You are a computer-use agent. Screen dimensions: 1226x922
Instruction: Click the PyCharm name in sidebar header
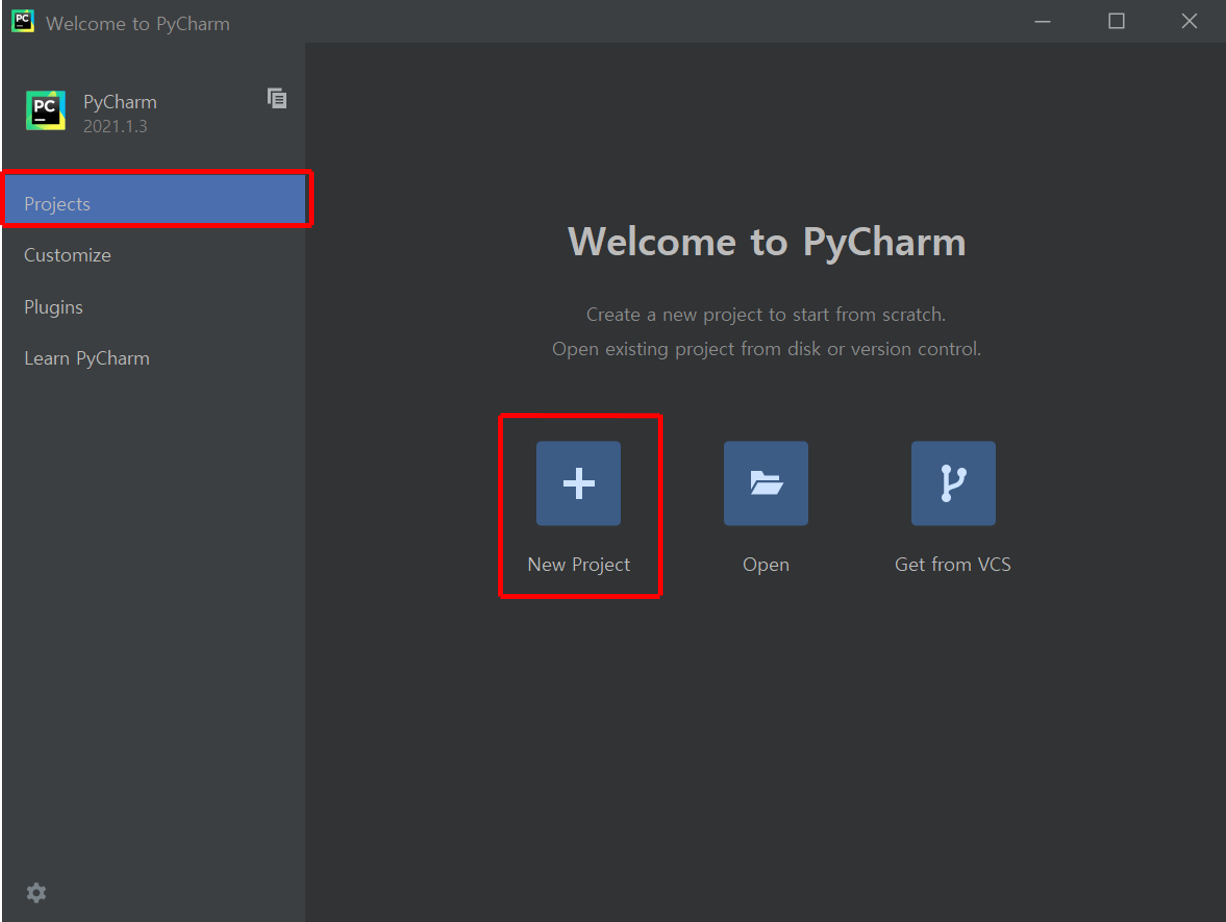pos(120,102)
